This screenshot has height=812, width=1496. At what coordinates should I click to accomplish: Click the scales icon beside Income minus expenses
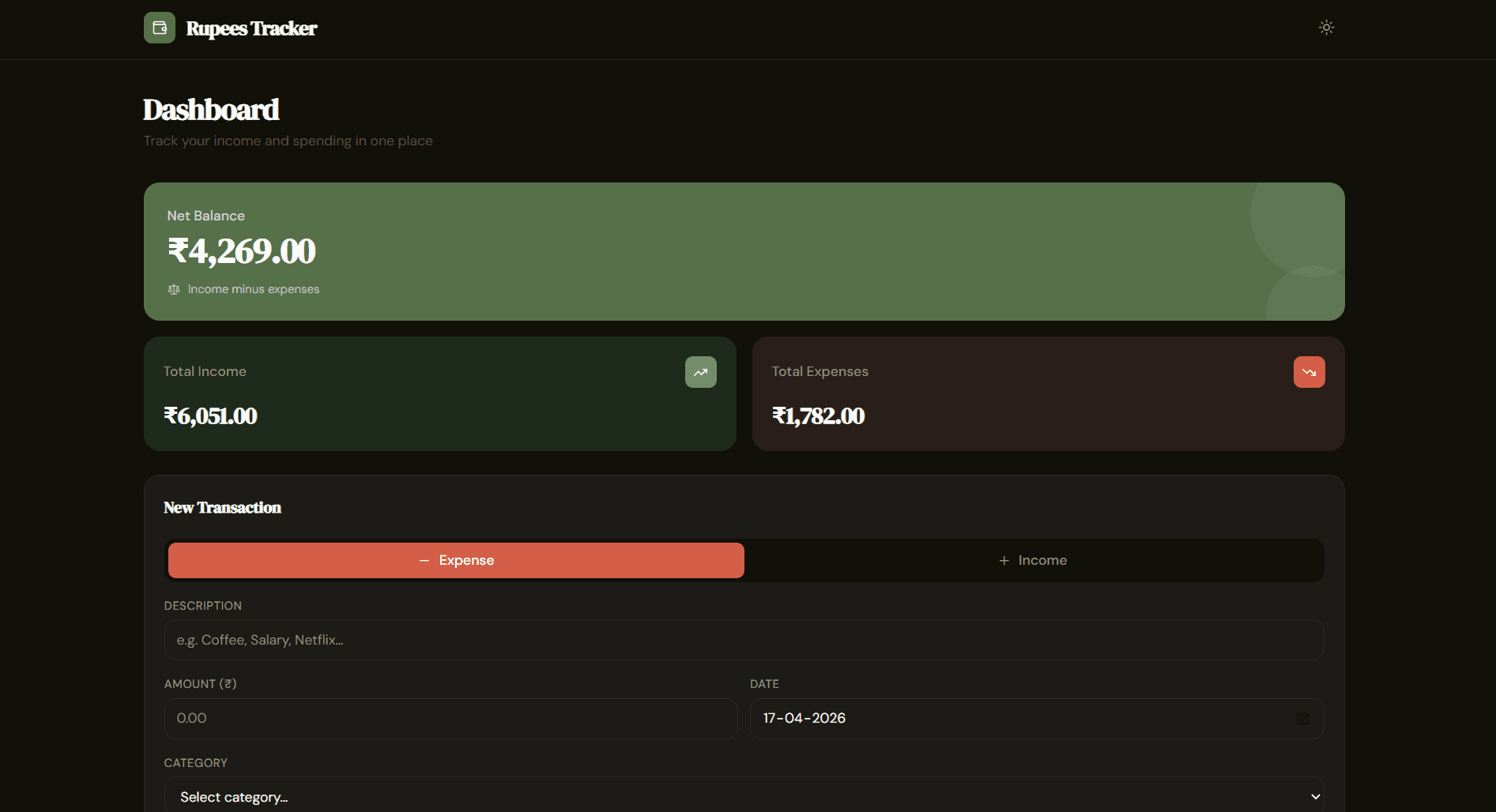(173, 289)
